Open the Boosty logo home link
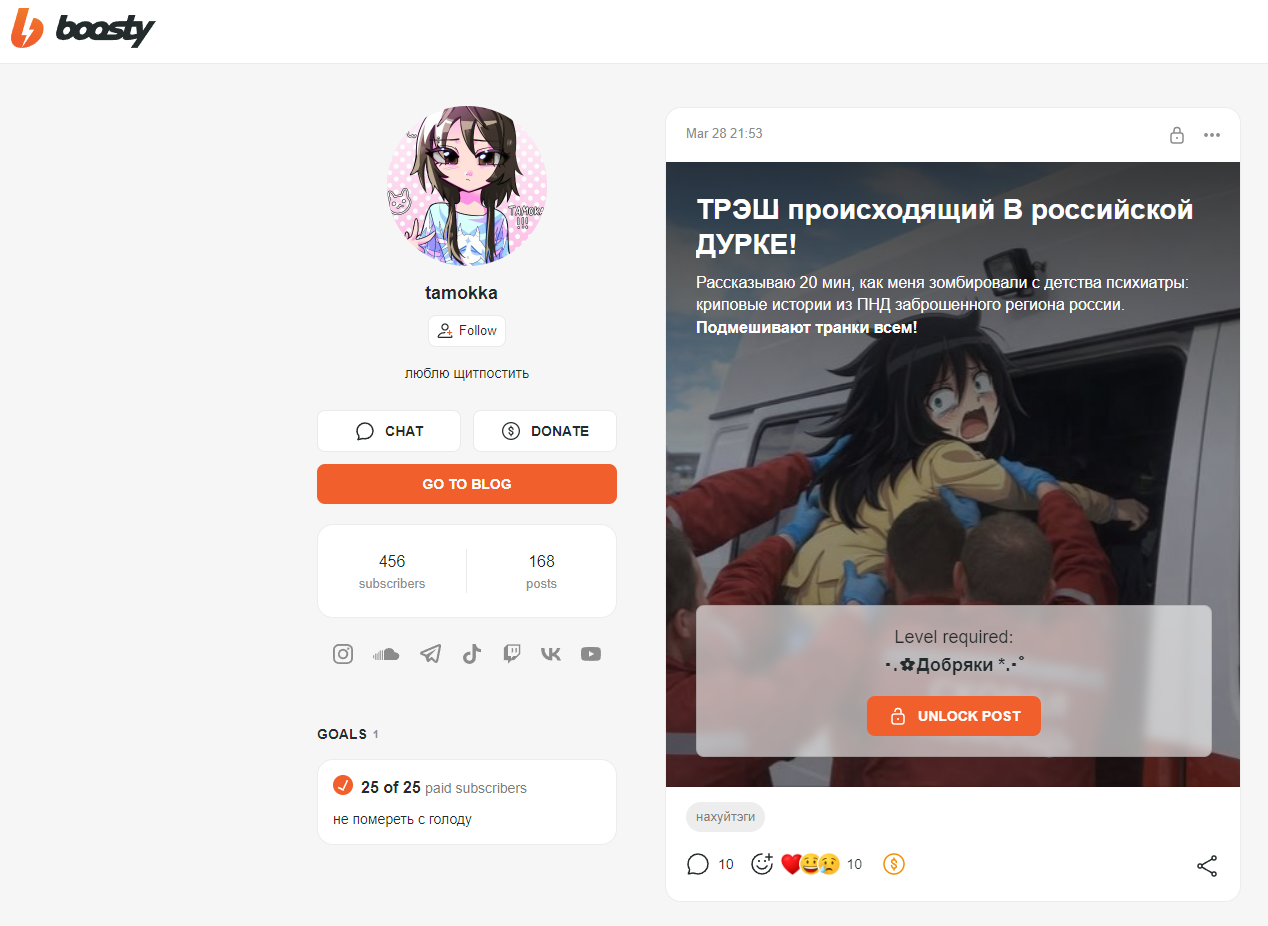 [83, 30]
